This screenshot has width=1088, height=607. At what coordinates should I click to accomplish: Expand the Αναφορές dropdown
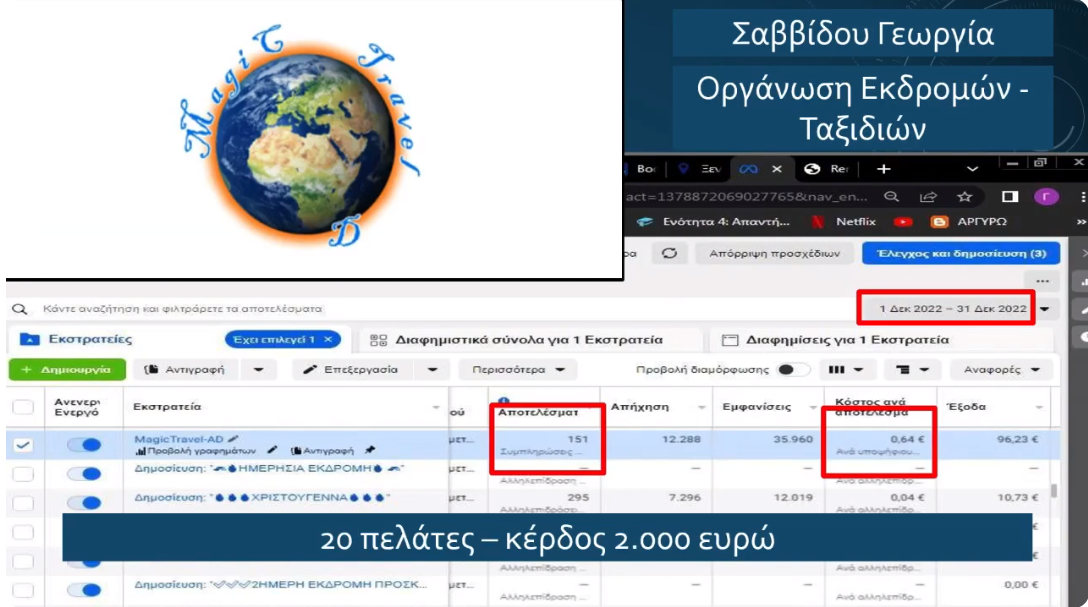coord(1002,370)
